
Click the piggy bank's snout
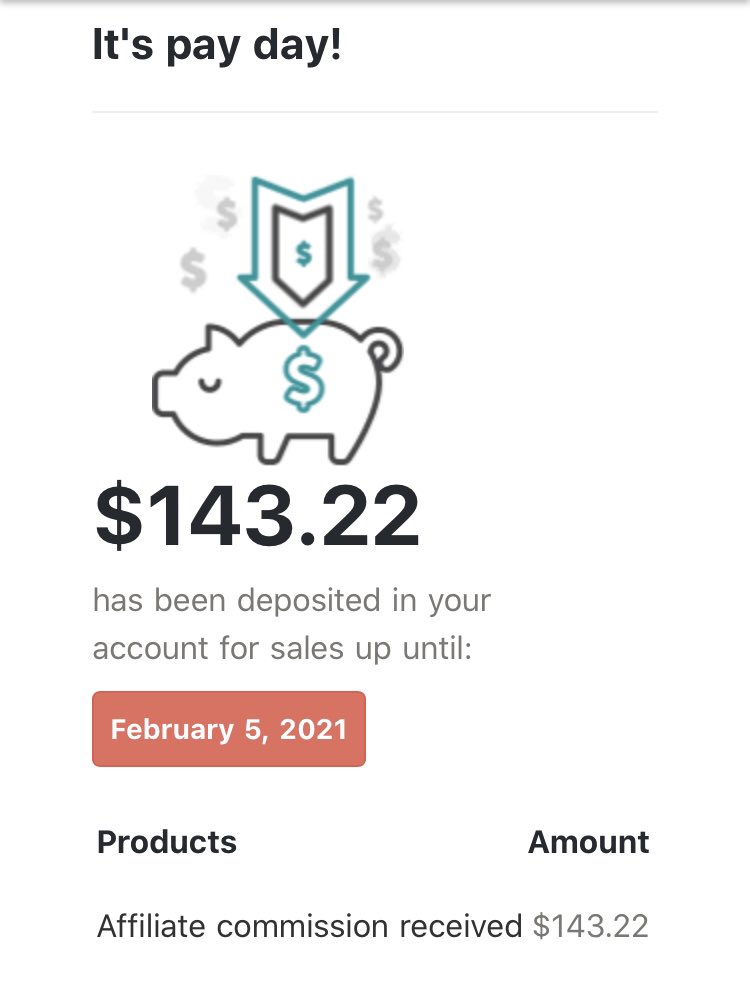click(165, 394)
